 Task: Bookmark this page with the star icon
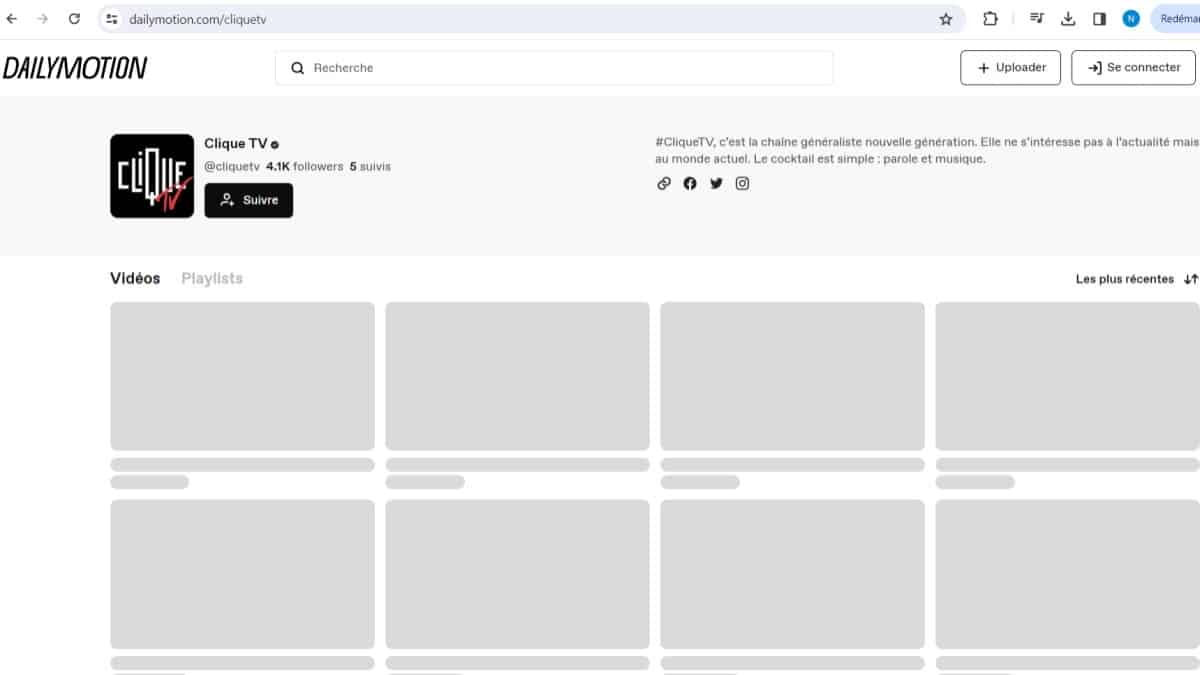[x=946, y=19]
